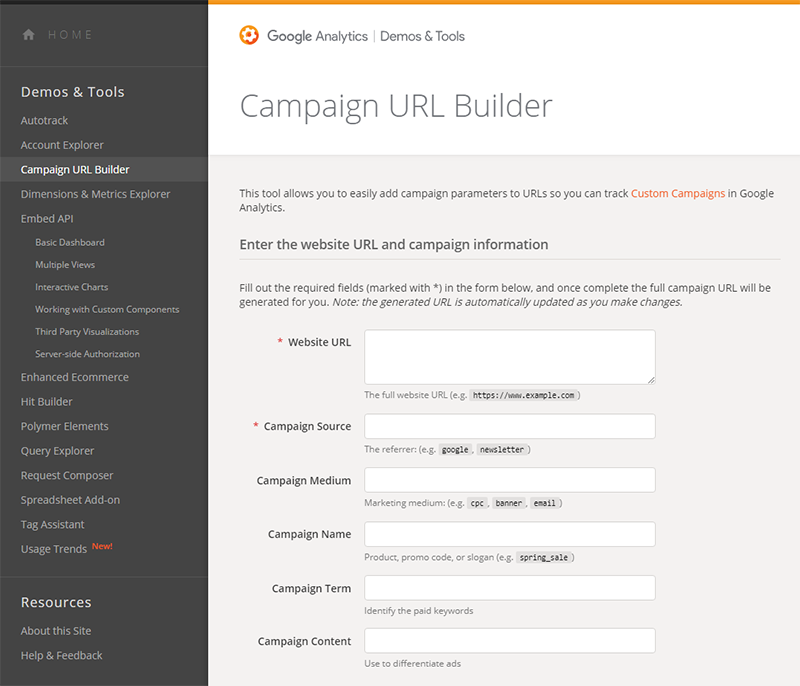Click the https://www.example.com example text
Screen dimensions: 800x686
pos(523,395)
